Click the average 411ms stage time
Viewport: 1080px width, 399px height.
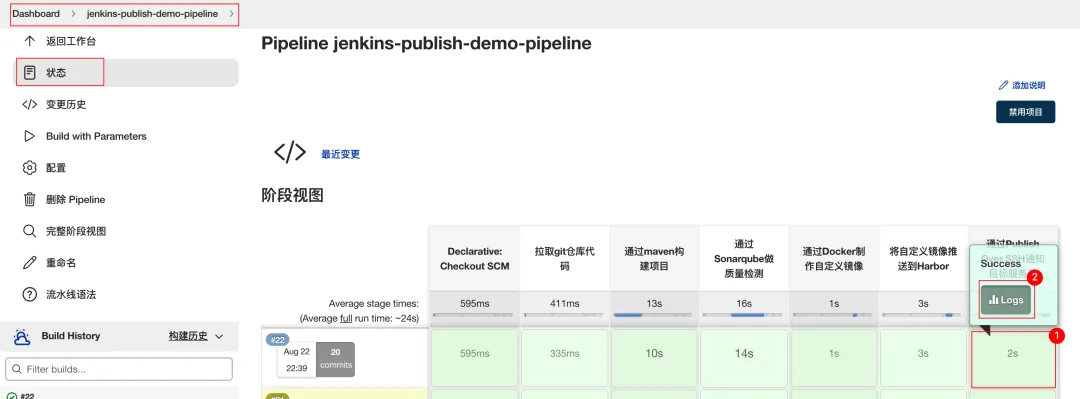[x=565, y=303]
